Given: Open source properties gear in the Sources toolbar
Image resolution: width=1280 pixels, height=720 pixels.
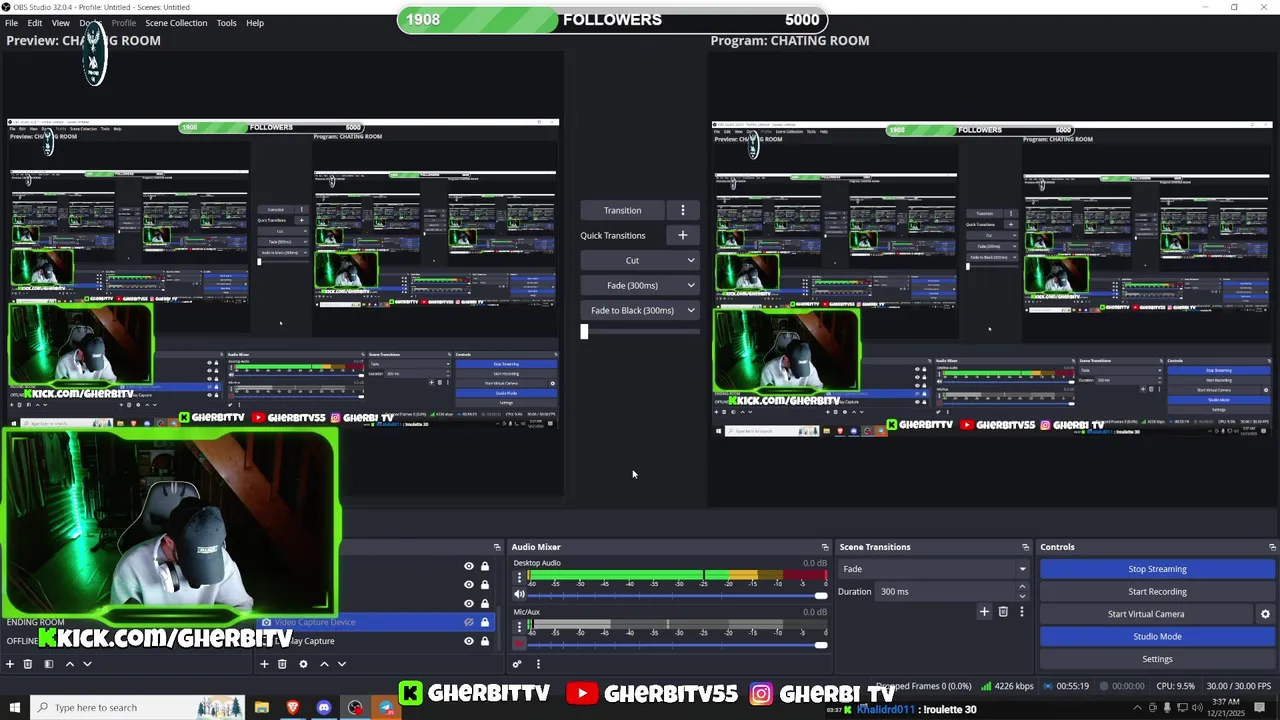Looking at the screenshot, I should coord(303,664).
